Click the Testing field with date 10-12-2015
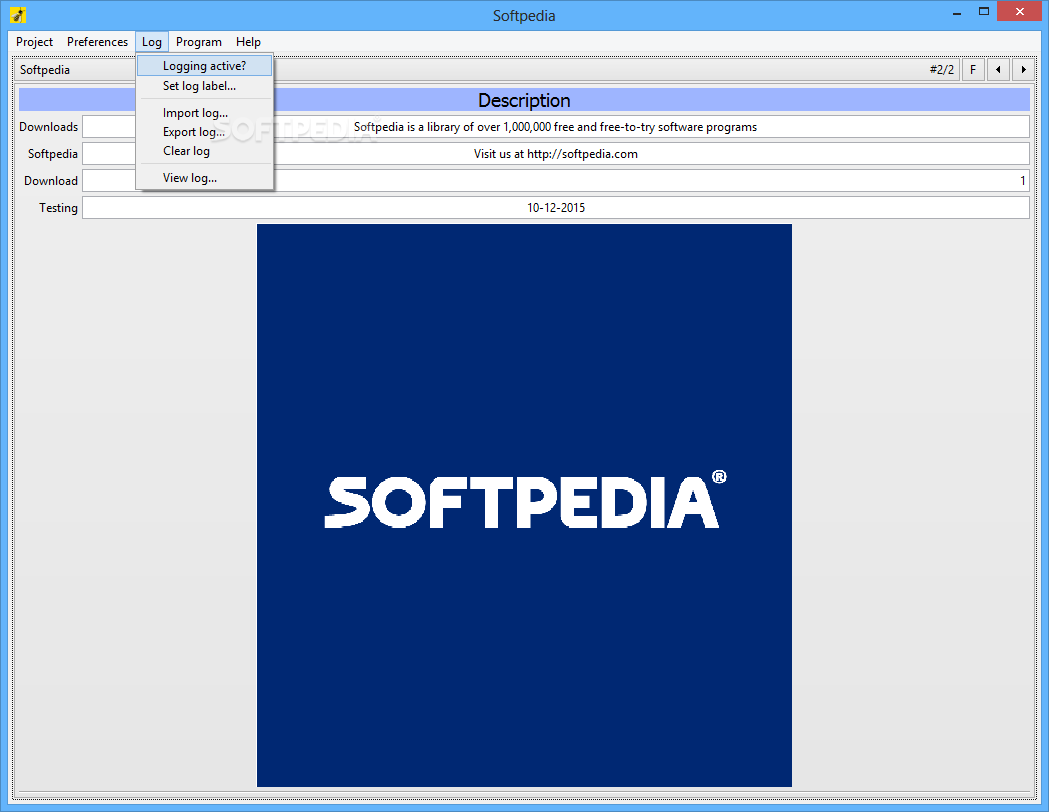 coord(555,207)
